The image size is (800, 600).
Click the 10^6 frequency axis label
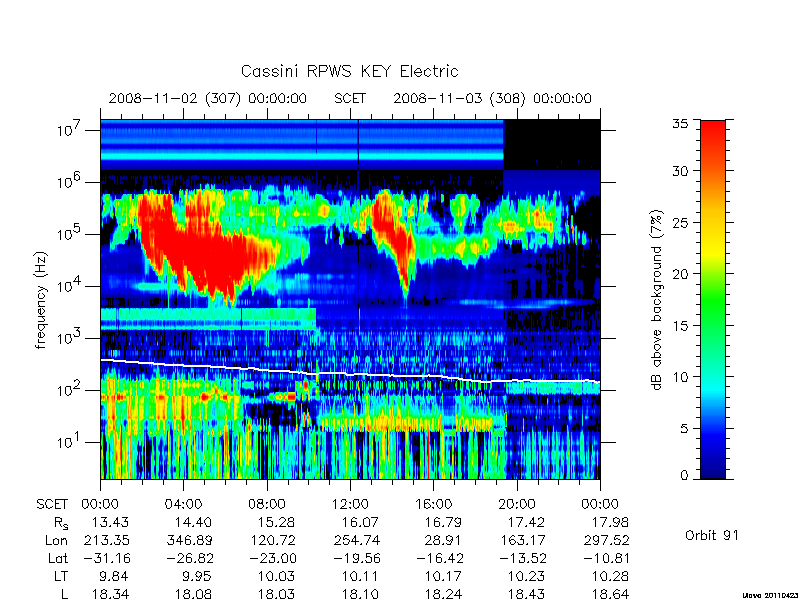68,182
